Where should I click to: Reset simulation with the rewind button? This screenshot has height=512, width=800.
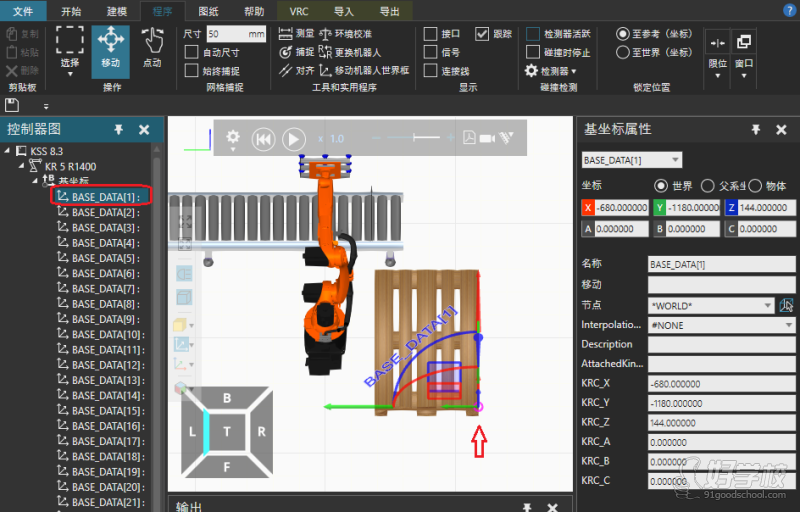(x=263, y=139)
